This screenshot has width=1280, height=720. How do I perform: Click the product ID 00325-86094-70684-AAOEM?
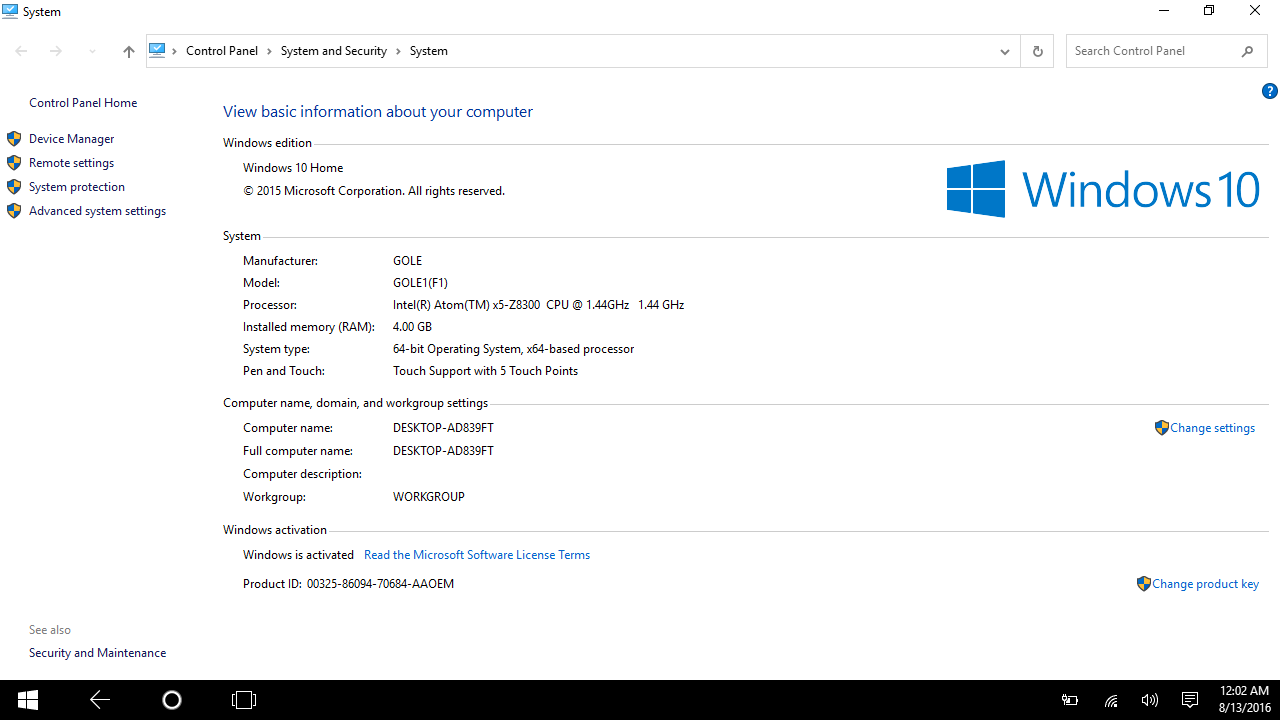[x=380, y=584]
